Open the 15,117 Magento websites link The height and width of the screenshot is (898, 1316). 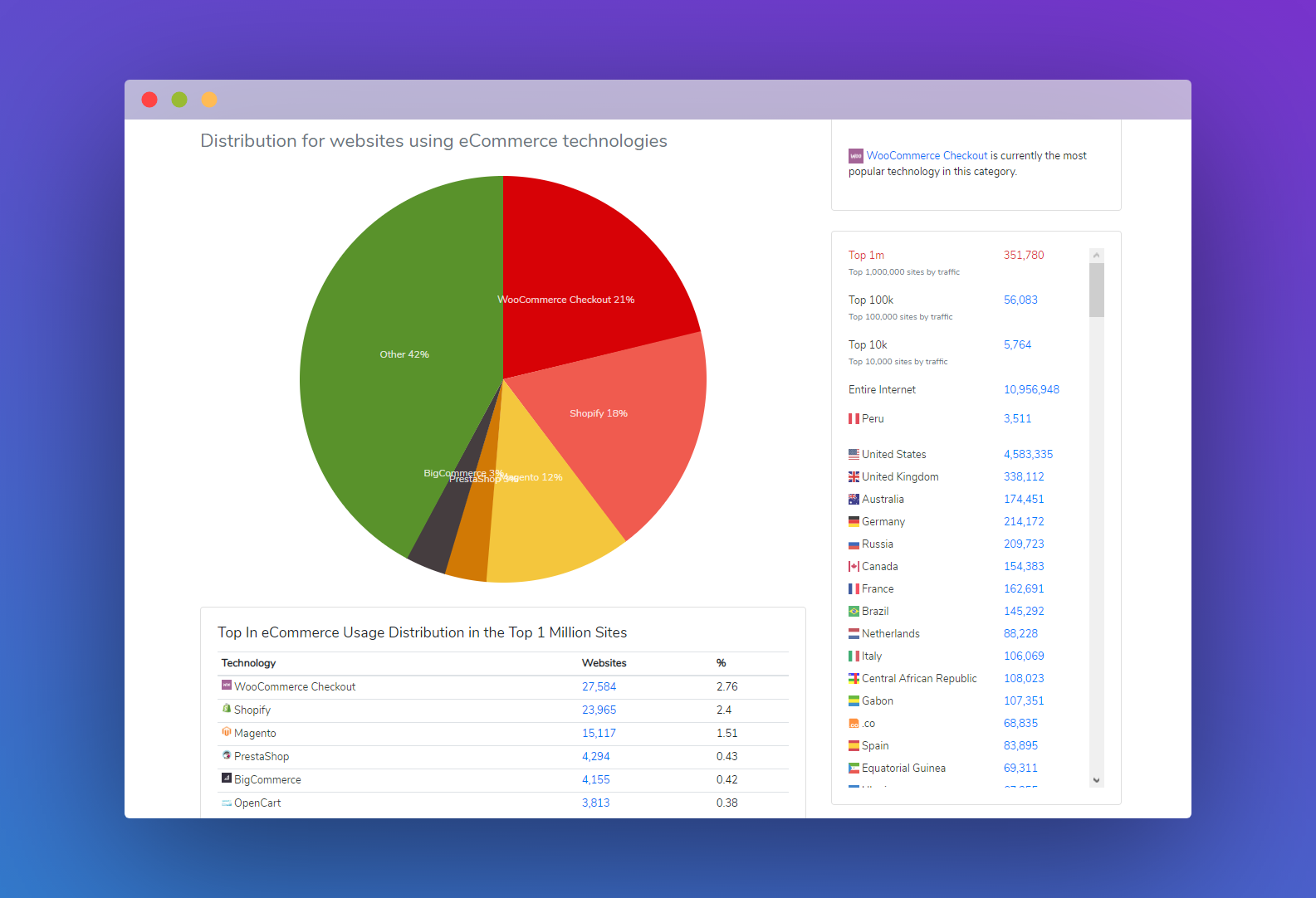(x=599, y=733)
